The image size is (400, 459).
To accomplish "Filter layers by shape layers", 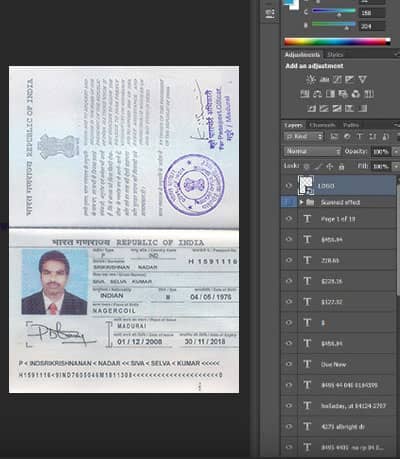I will (373, 137).
